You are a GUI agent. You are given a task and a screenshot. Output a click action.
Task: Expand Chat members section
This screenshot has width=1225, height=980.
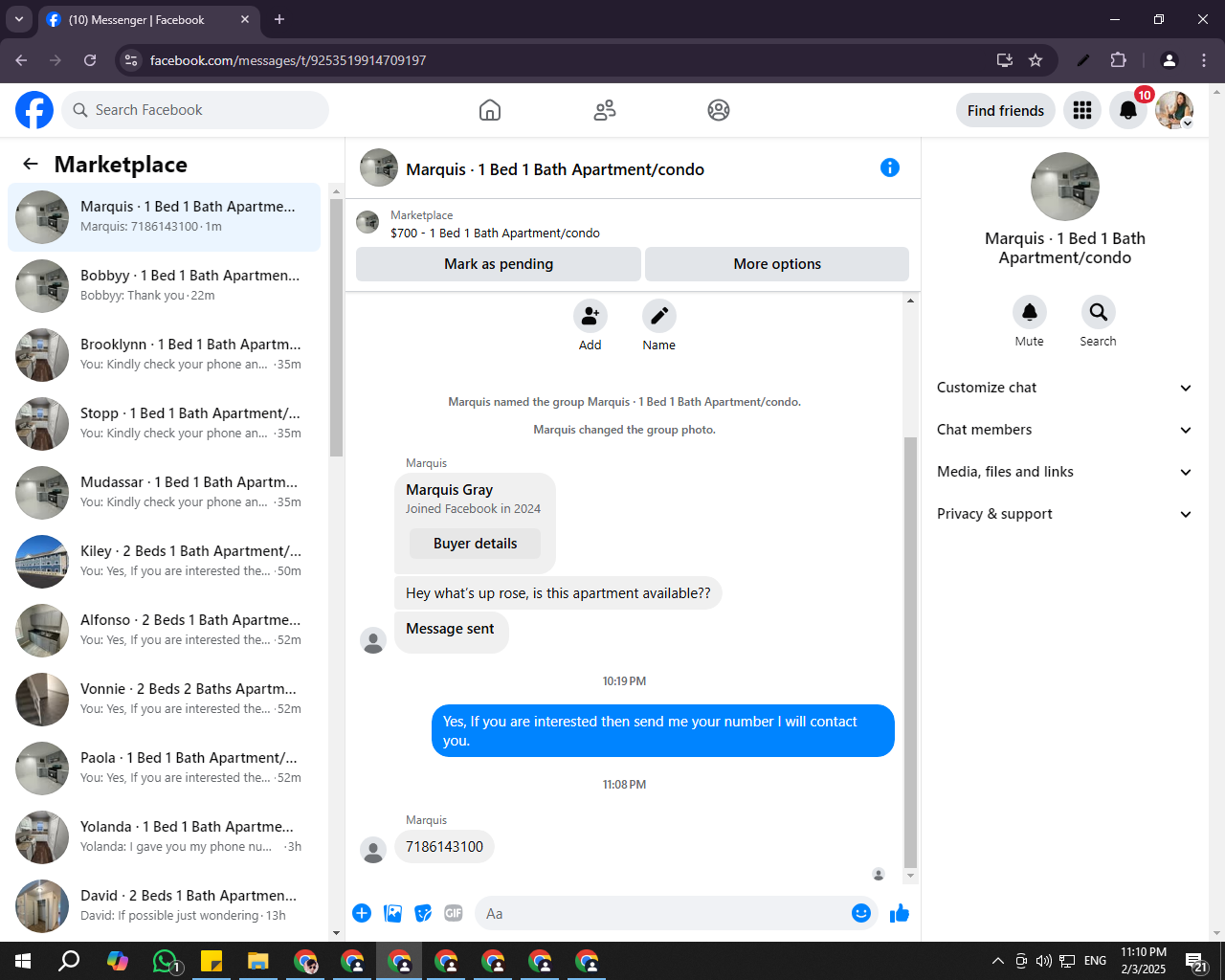pyautogui.click(x=1064, y=430)
